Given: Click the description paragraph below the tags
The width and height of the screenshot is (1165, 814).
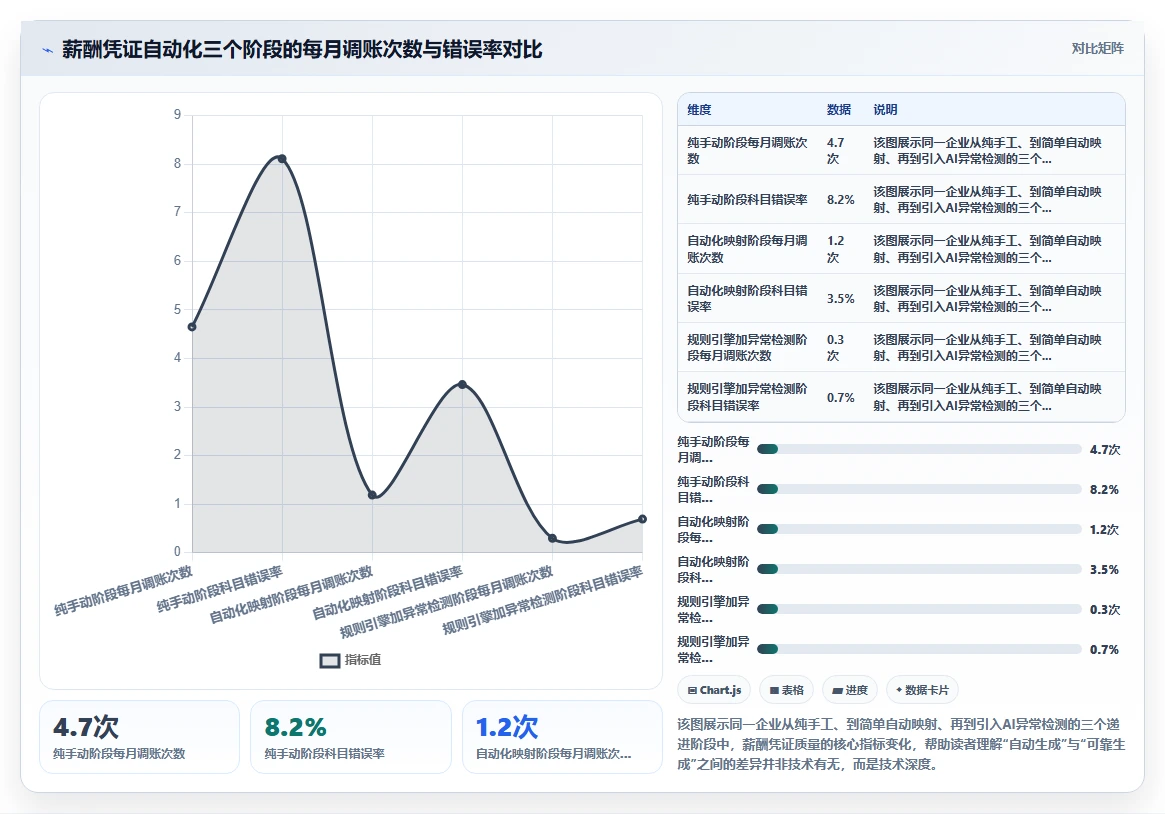Looking at the screenshot, I should point(900,744).
